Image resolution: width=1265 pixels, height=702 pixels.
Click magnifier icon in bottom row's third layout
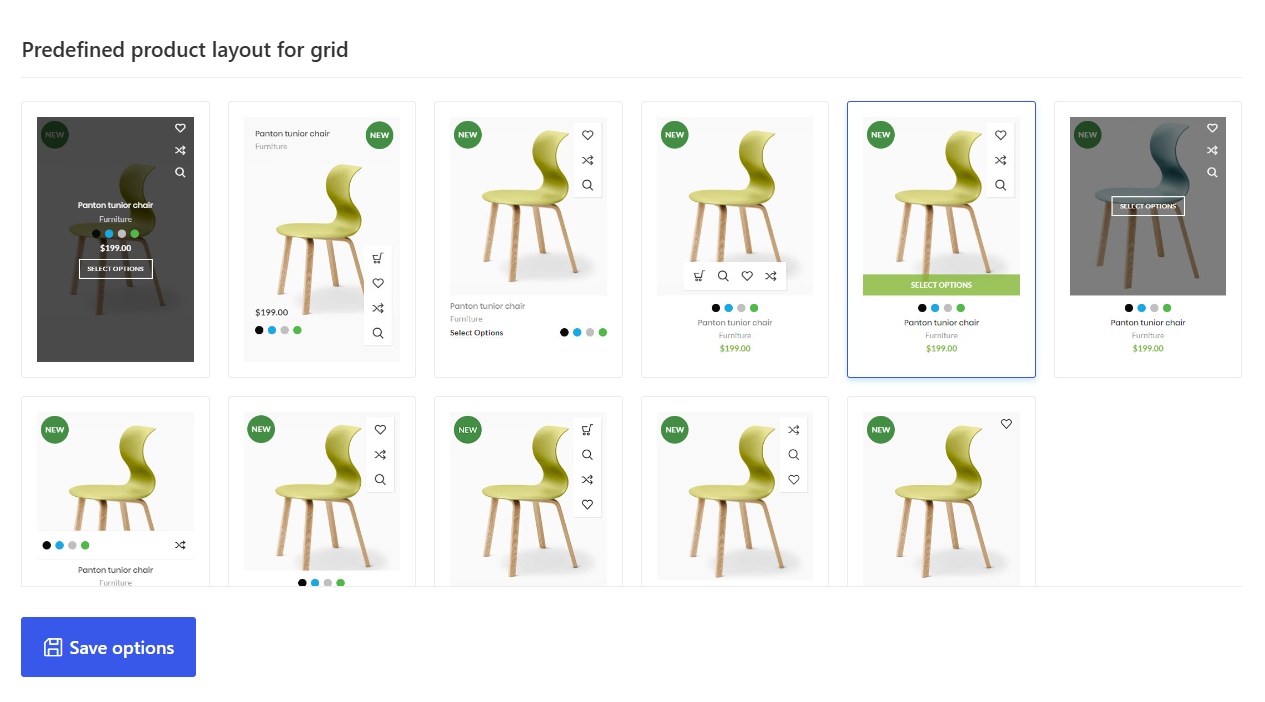pyautogui.click(x=587, y=455)
